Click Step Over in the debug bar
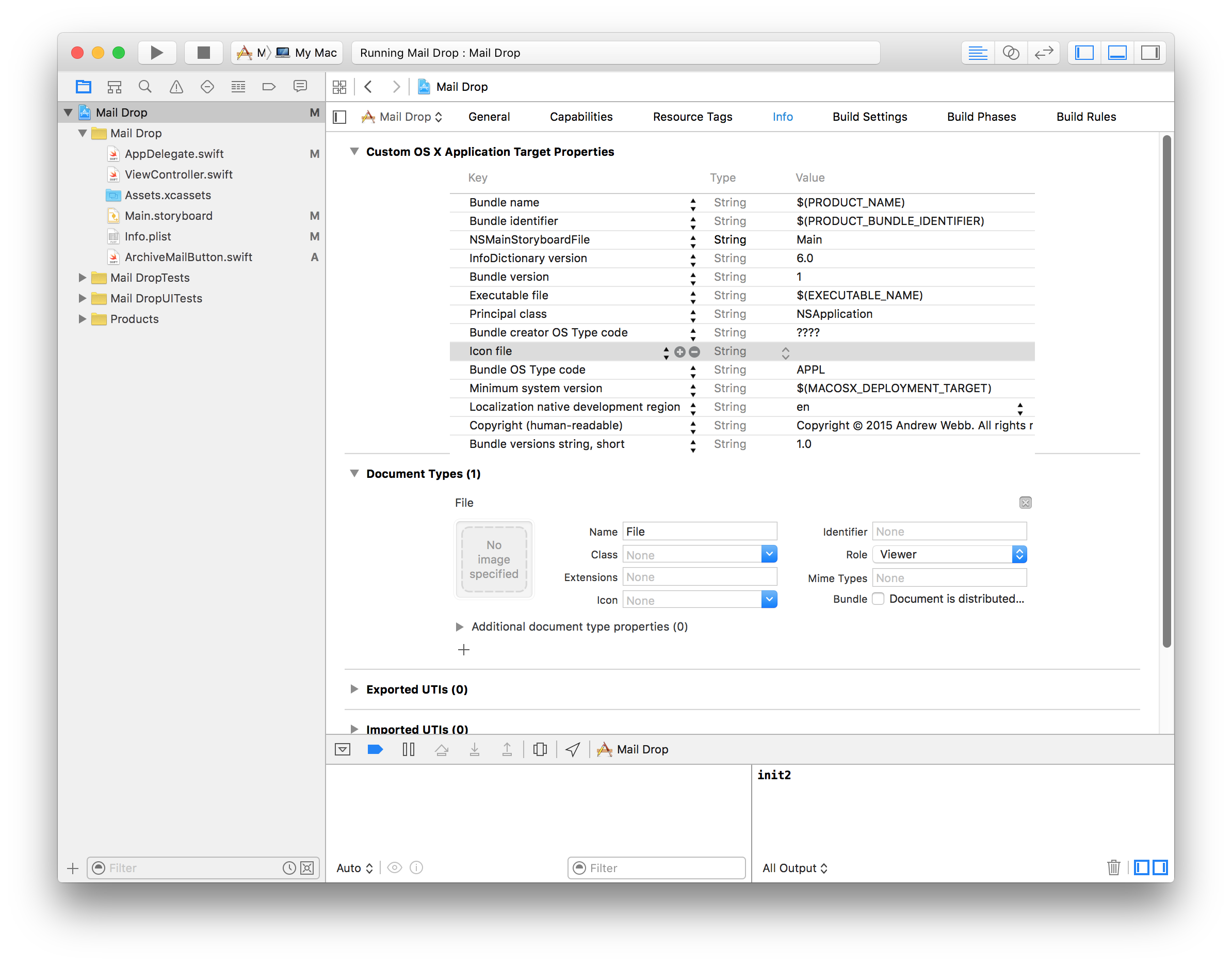 click(x=442, y=749)
